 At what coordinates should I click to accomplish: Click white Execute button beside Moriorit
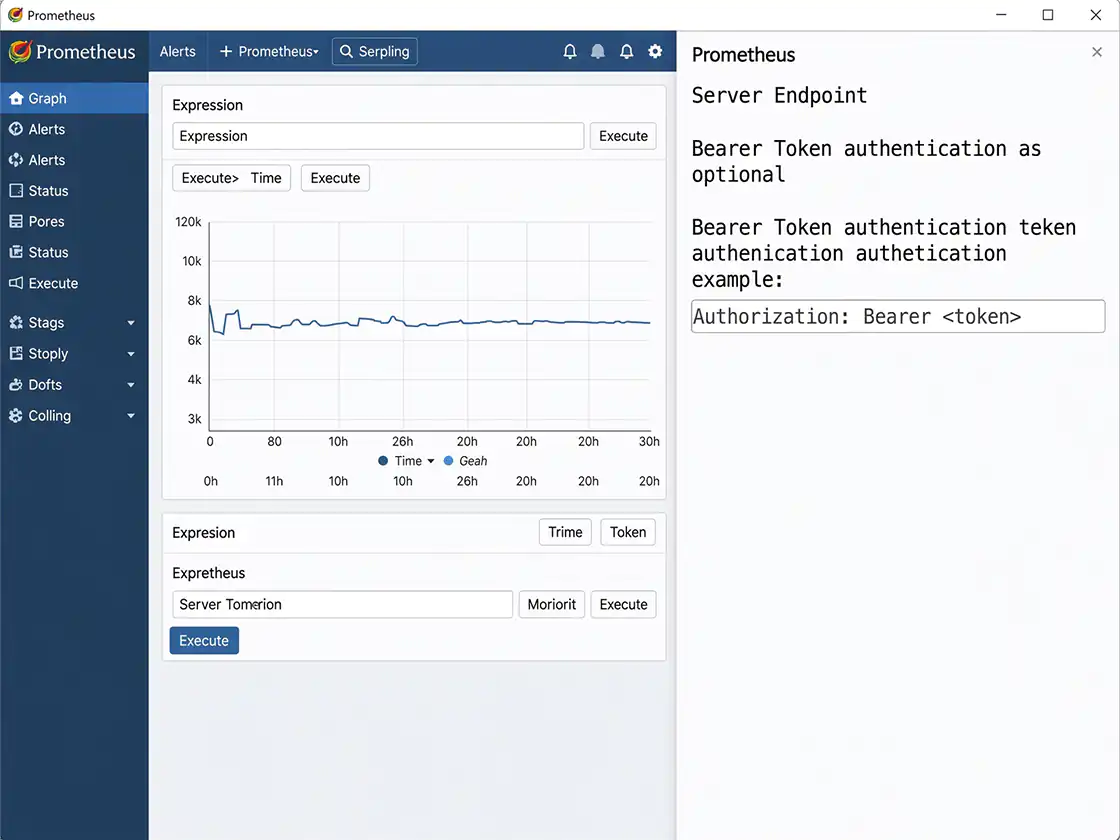point(623,604)
